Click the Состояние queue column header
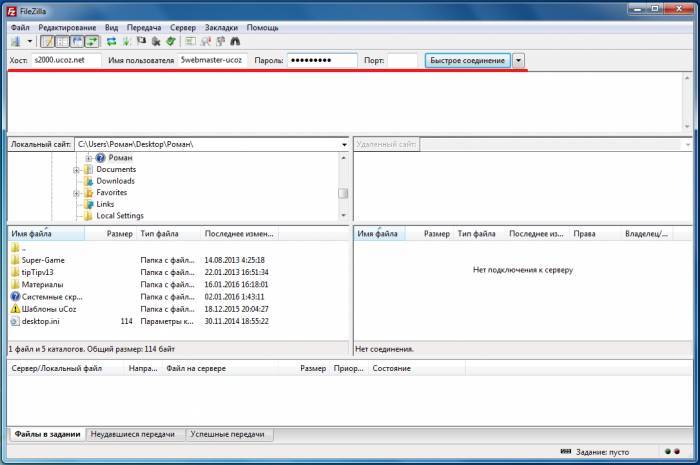700x465 pixels. (x=417, y=369)
